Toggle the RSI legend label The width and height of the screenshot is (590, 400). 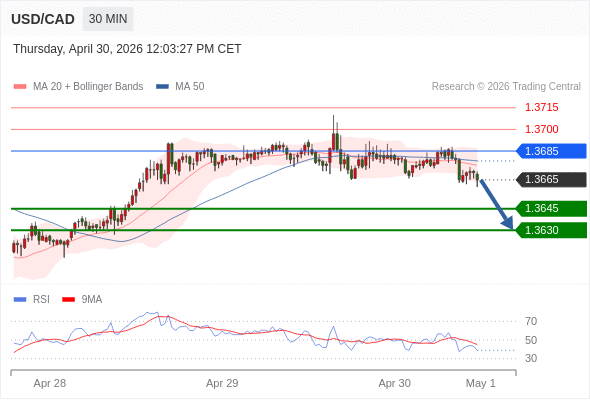click(41, 300)
